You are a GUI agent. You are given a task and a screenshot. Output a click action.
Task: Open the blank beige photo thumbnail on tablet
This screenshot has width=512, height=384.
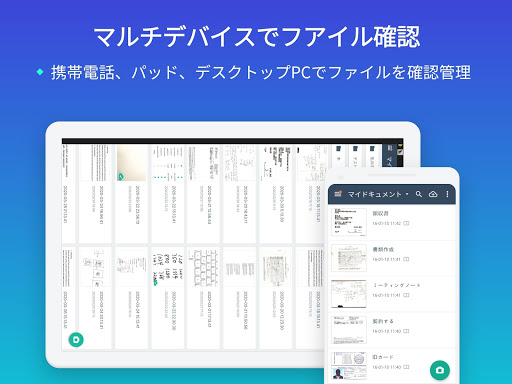click(131, 163)
